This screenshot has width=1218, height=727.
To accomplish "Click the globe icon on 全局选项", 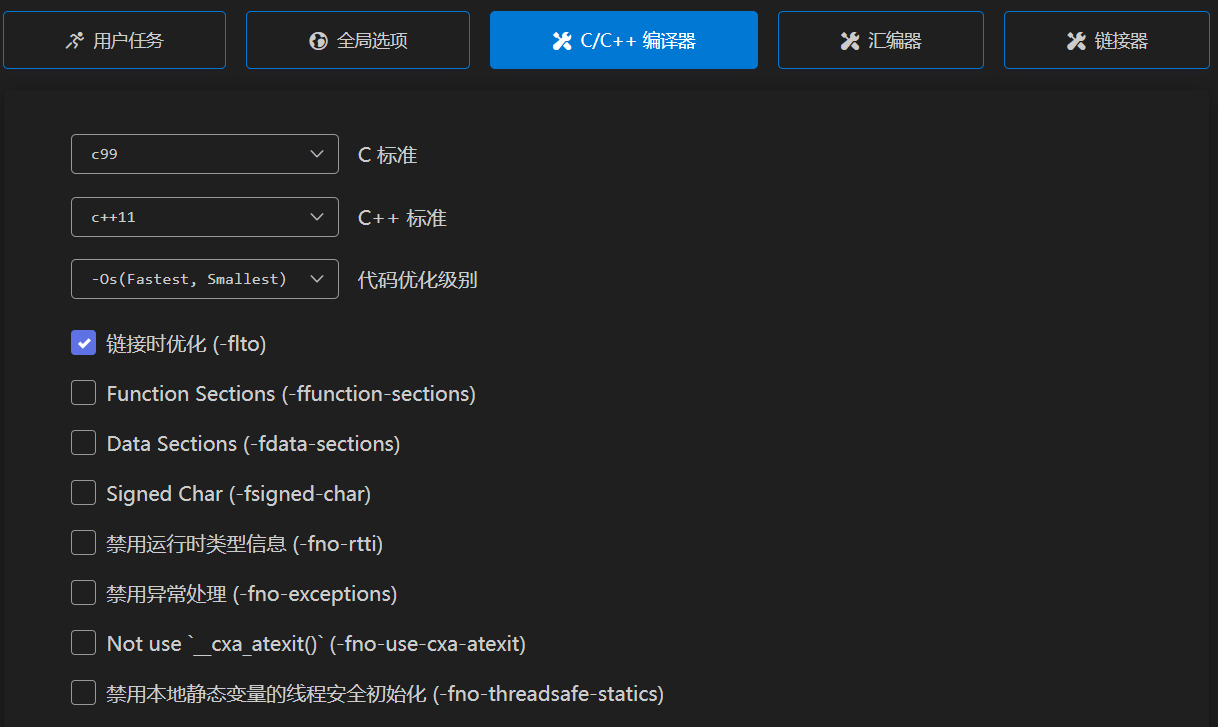I will pos(318,41).
